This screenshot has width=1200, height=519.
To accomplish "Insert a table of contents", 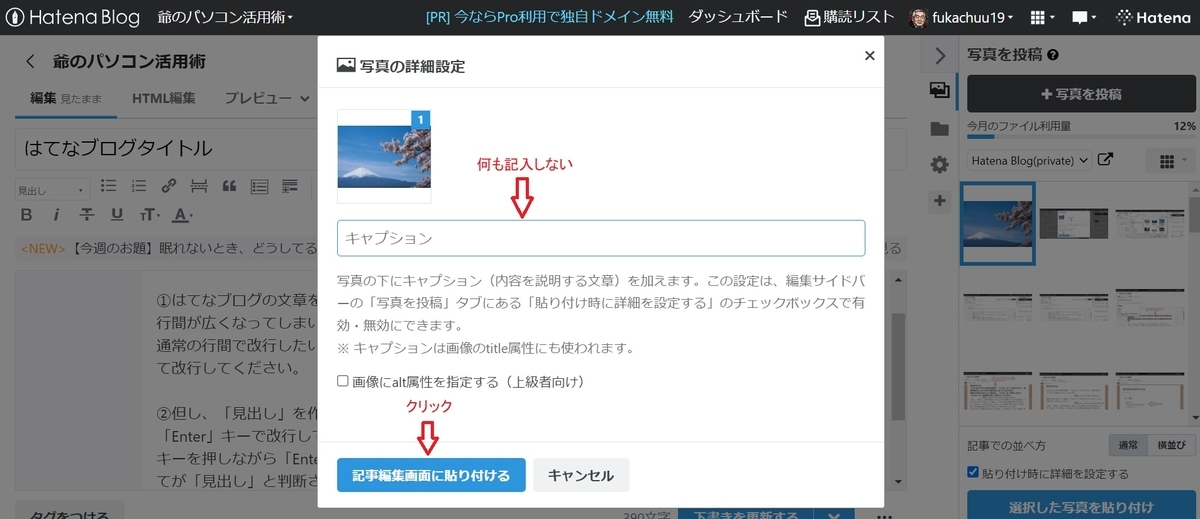I will (259, 186).
